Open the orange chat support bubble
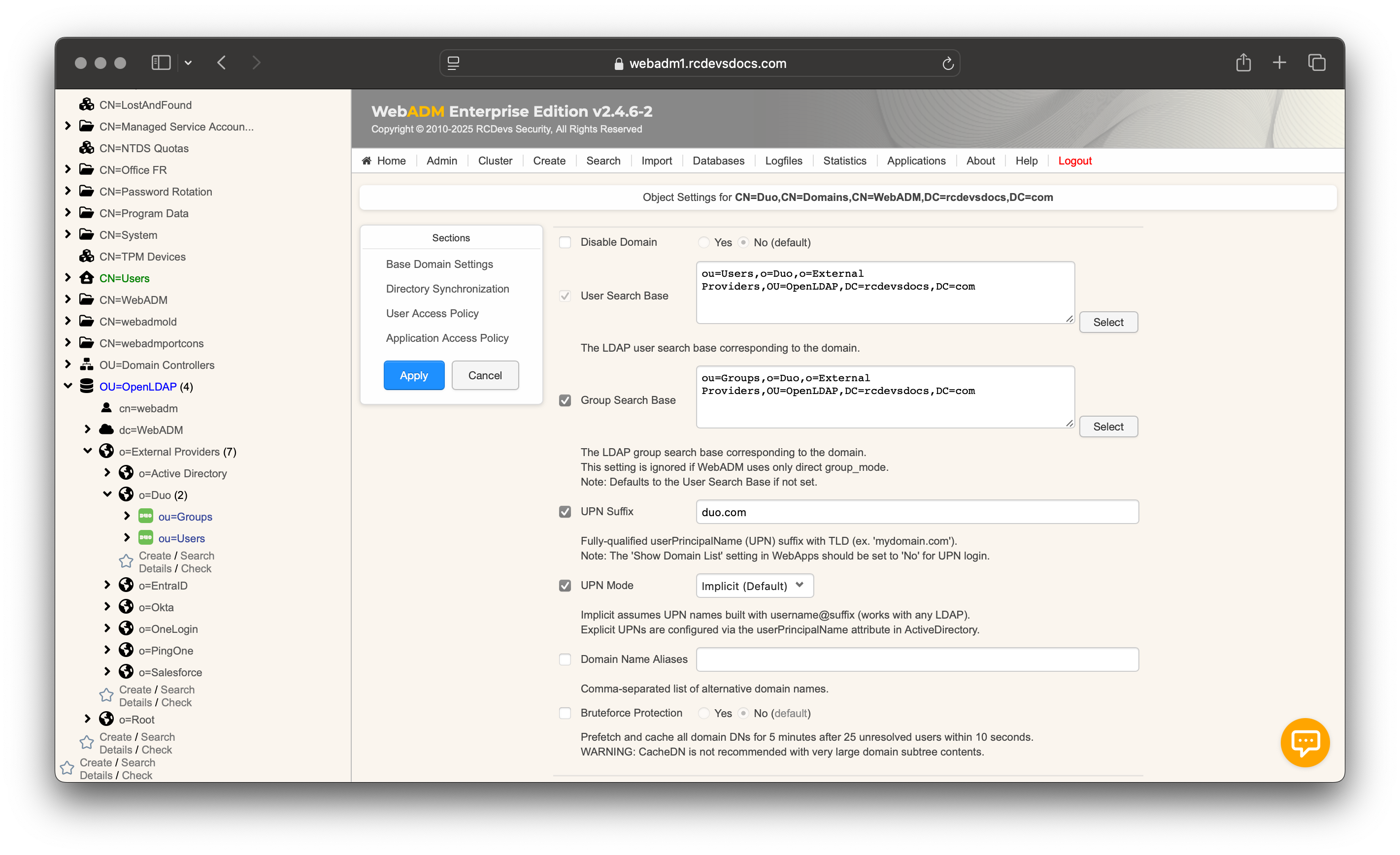 point(1304,742)
